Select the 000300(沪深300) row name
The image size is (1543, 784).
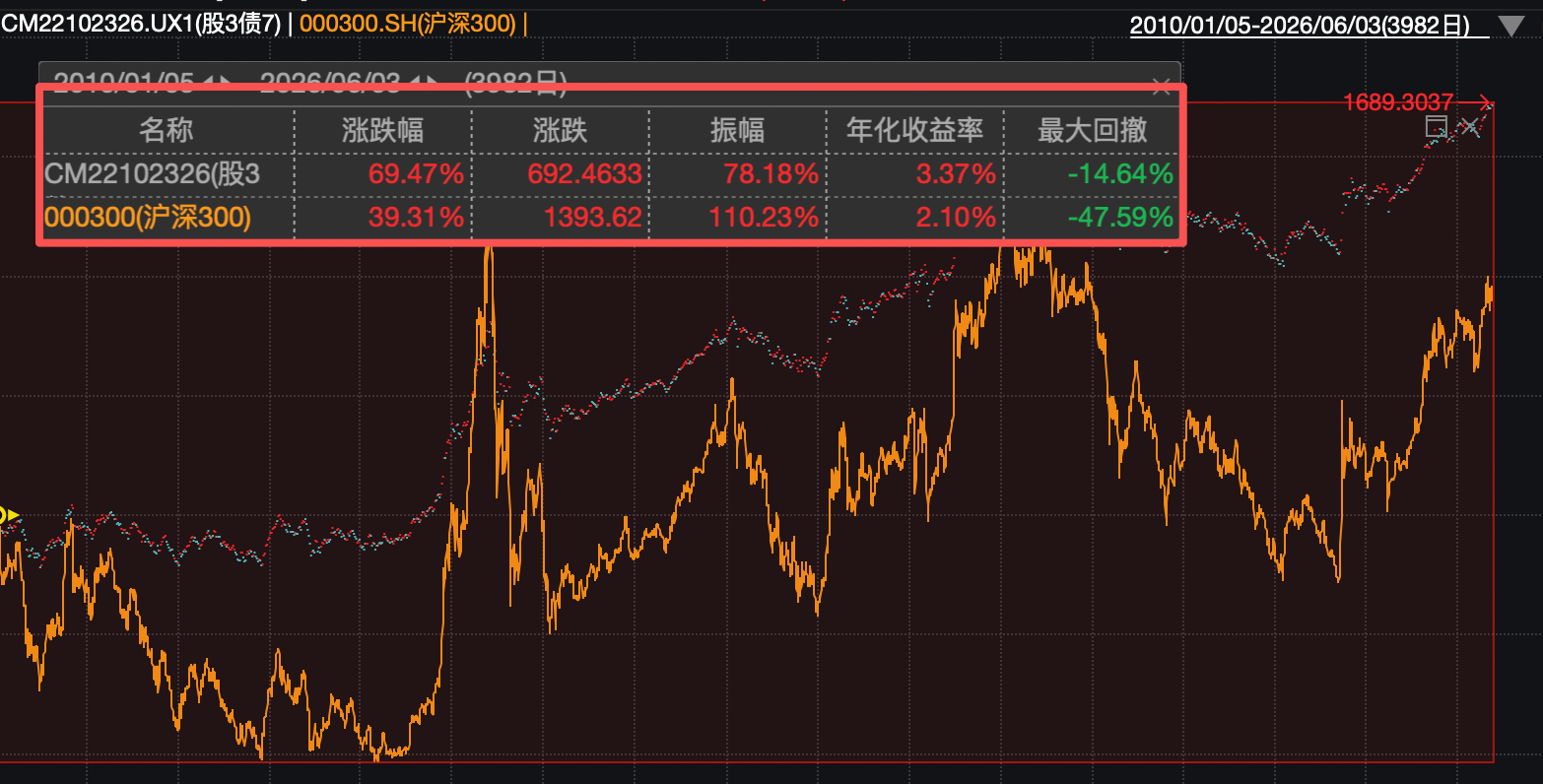coord(148,217)
